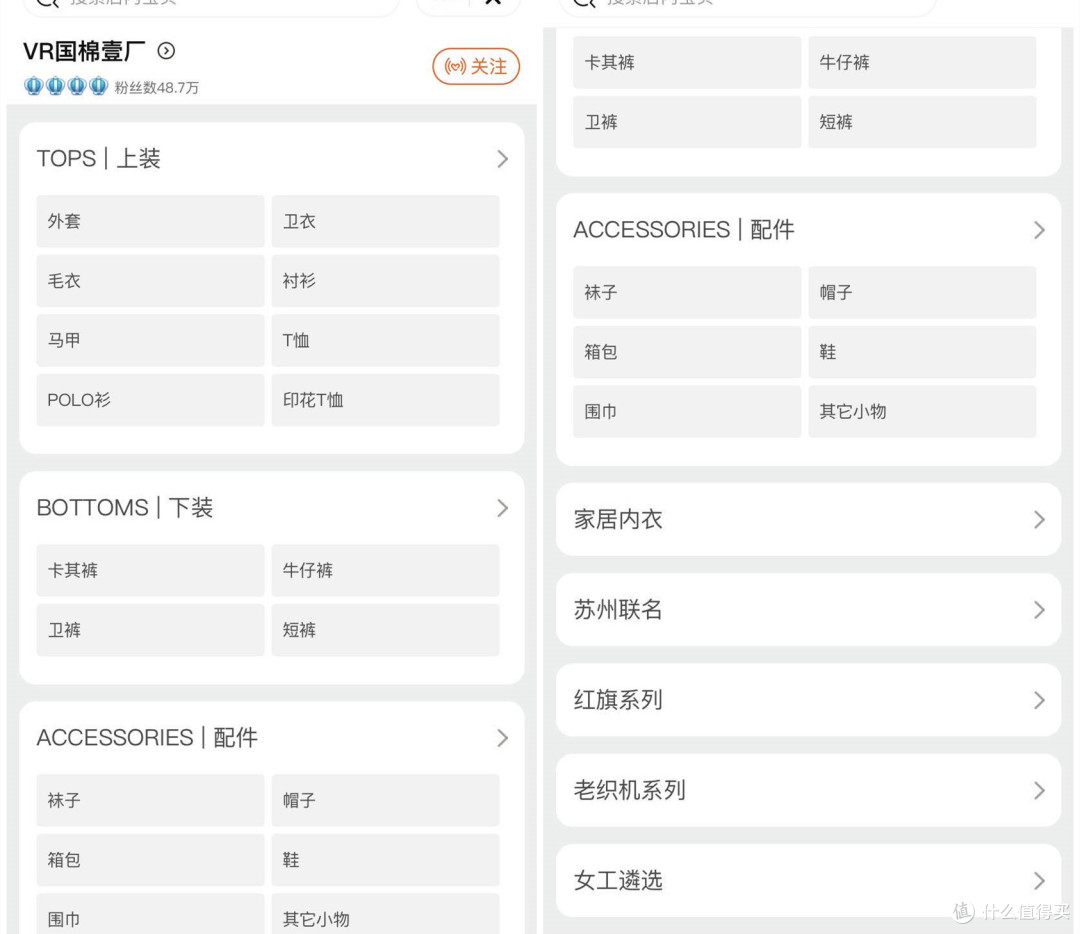Select 其它小物 in right panel
Image resolution: width=1080 pixels, height=934 pixels.
(x=922, y=412)
